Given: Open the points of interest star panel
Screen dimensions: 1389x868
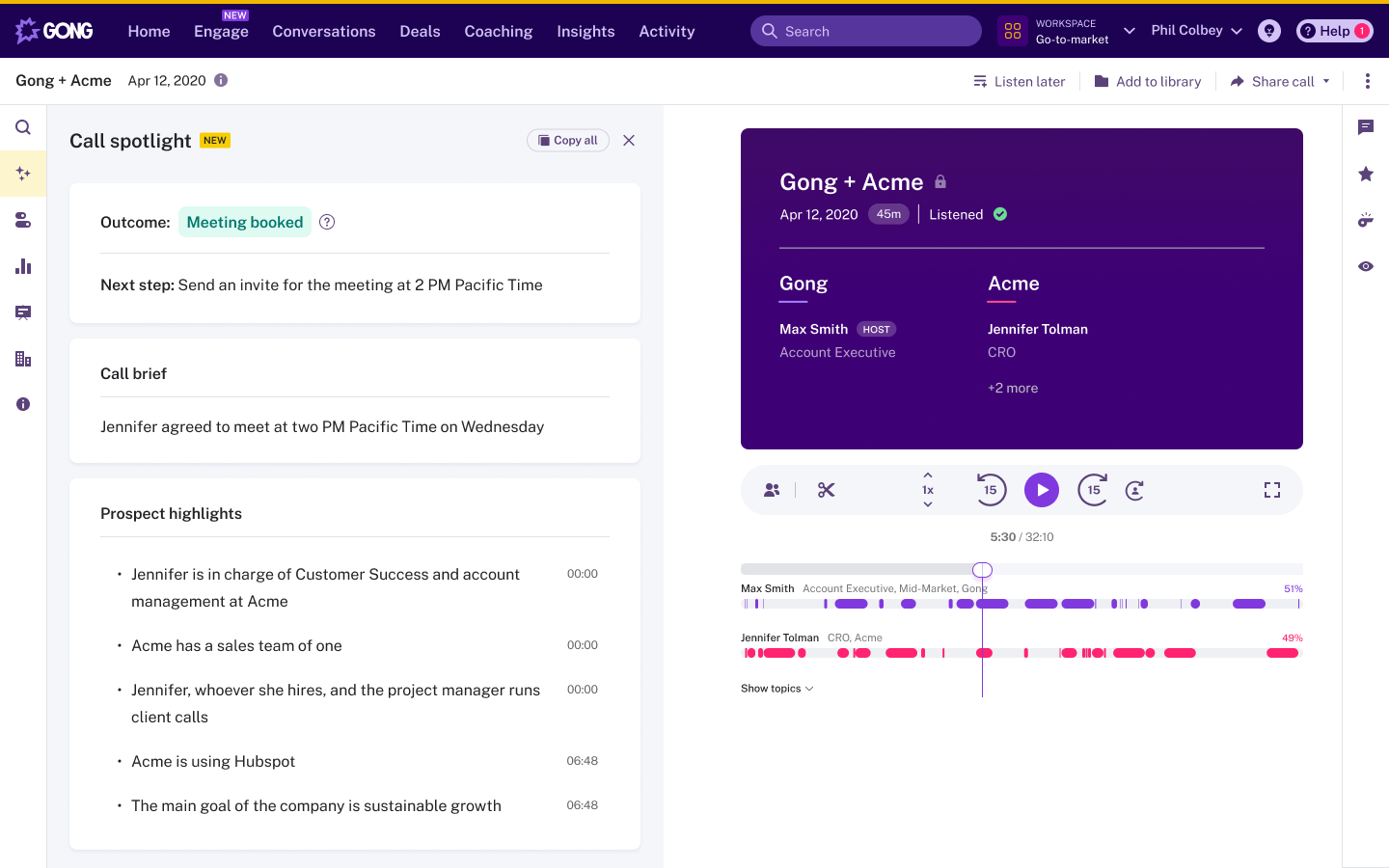Looking at the screenshot, I should [1365, 174].
